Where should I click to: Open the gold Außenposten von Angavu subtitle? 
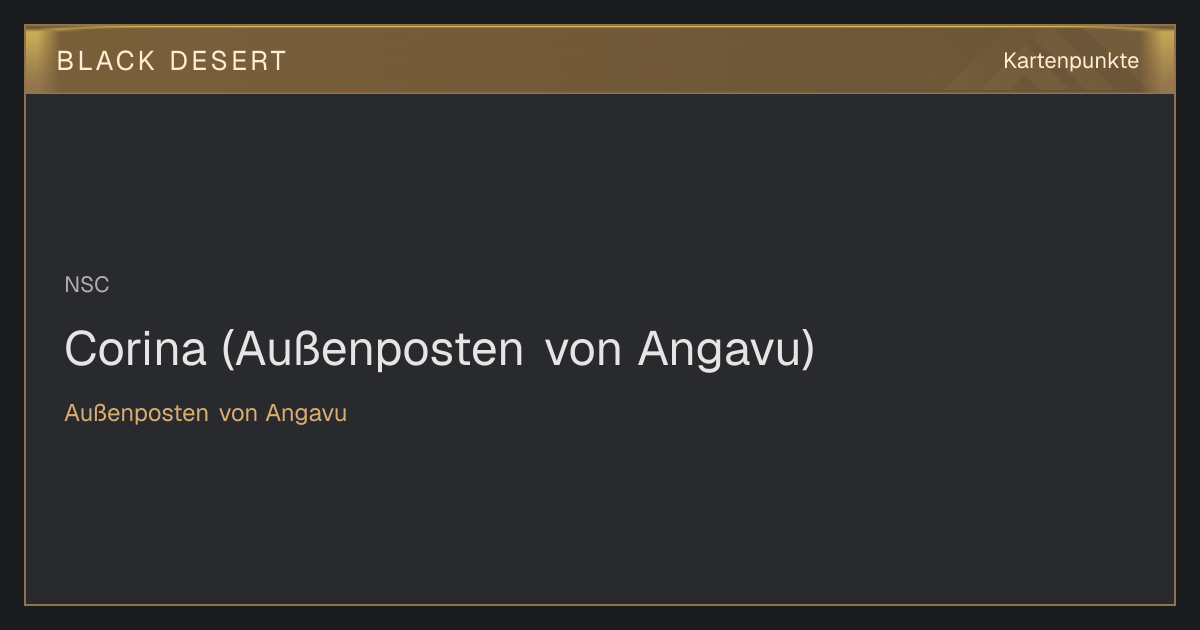(206, 413)
